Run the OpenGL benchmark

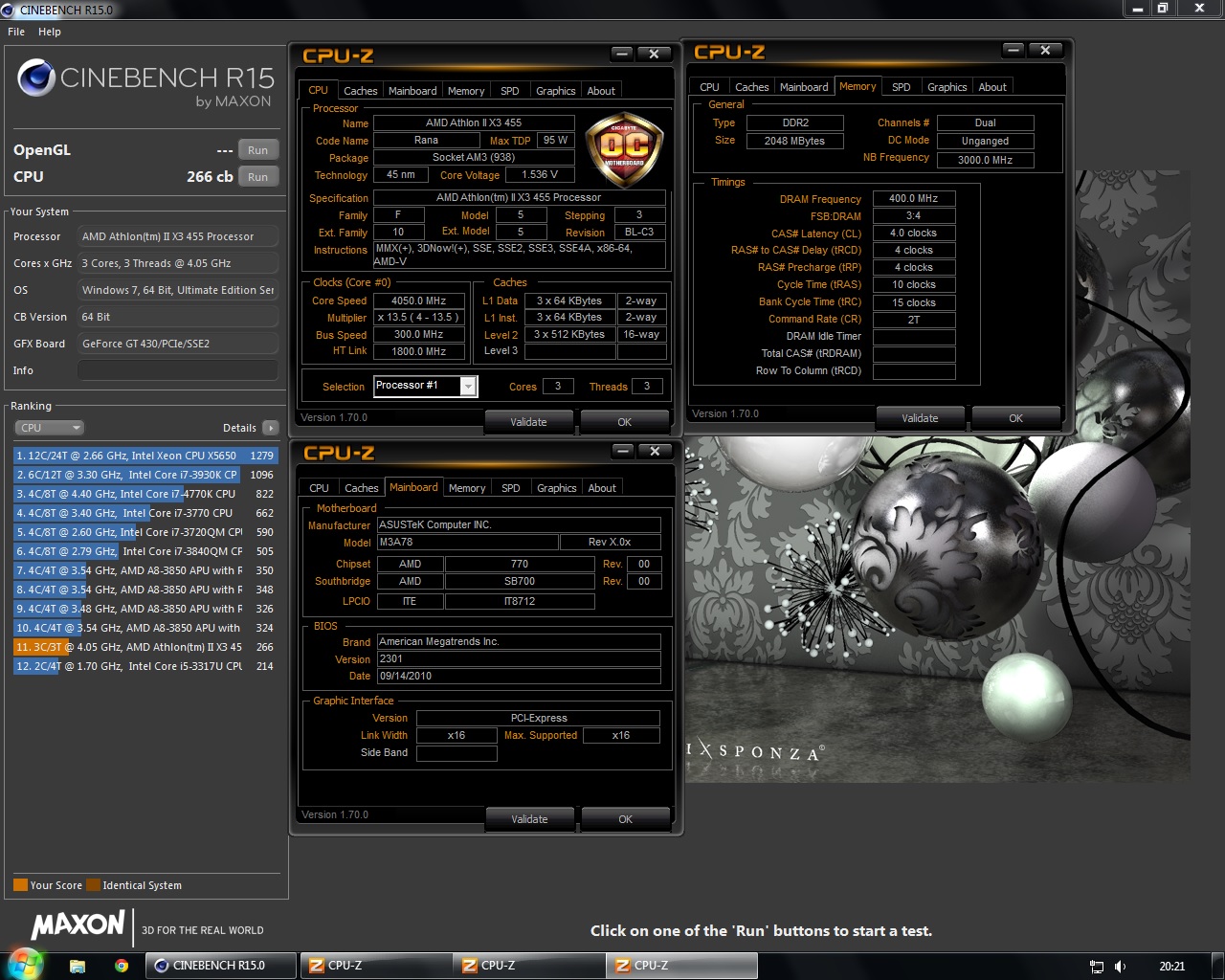257,150
